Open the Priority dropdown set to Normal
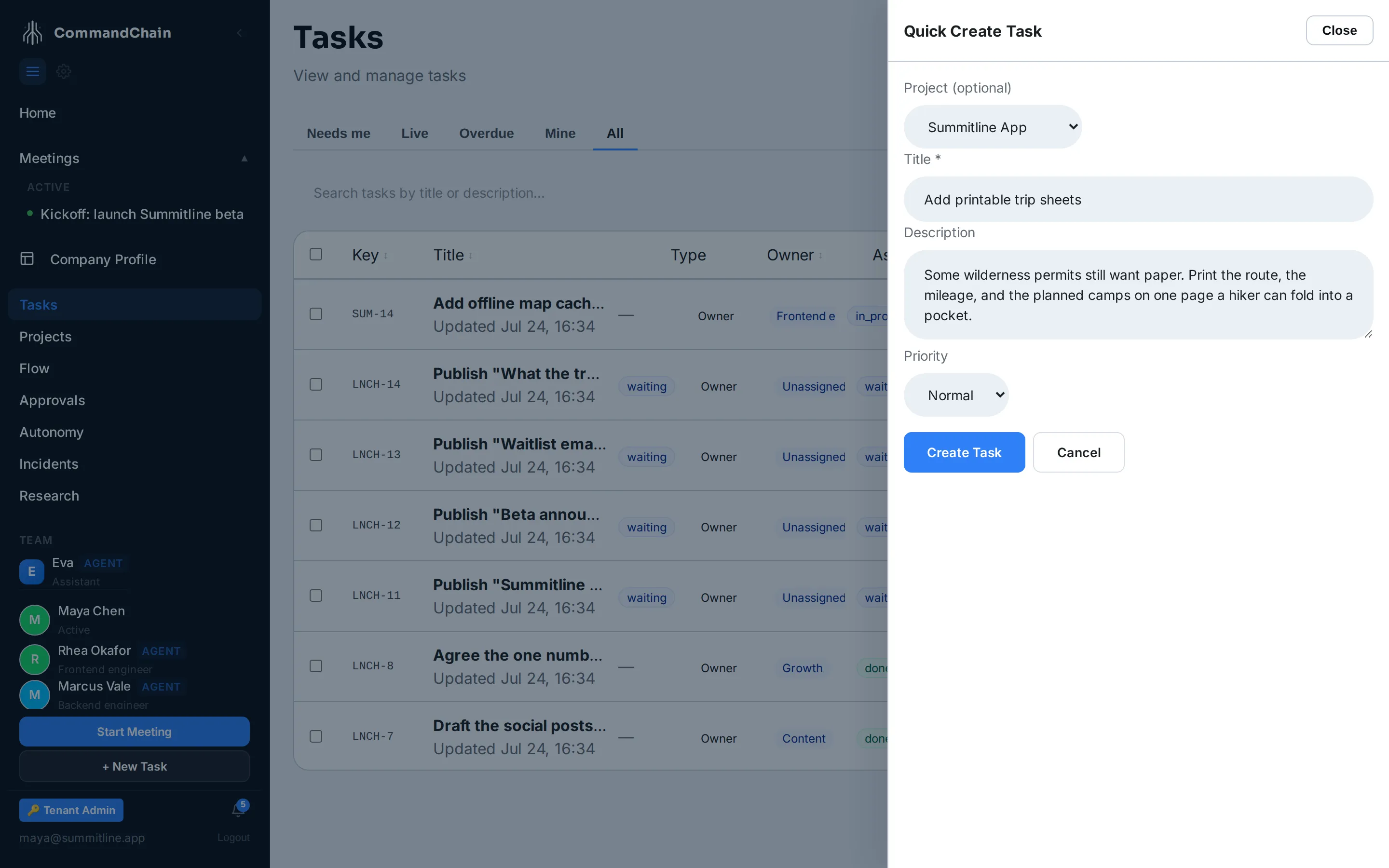1389x868 pixels. [x=956, y=395]
